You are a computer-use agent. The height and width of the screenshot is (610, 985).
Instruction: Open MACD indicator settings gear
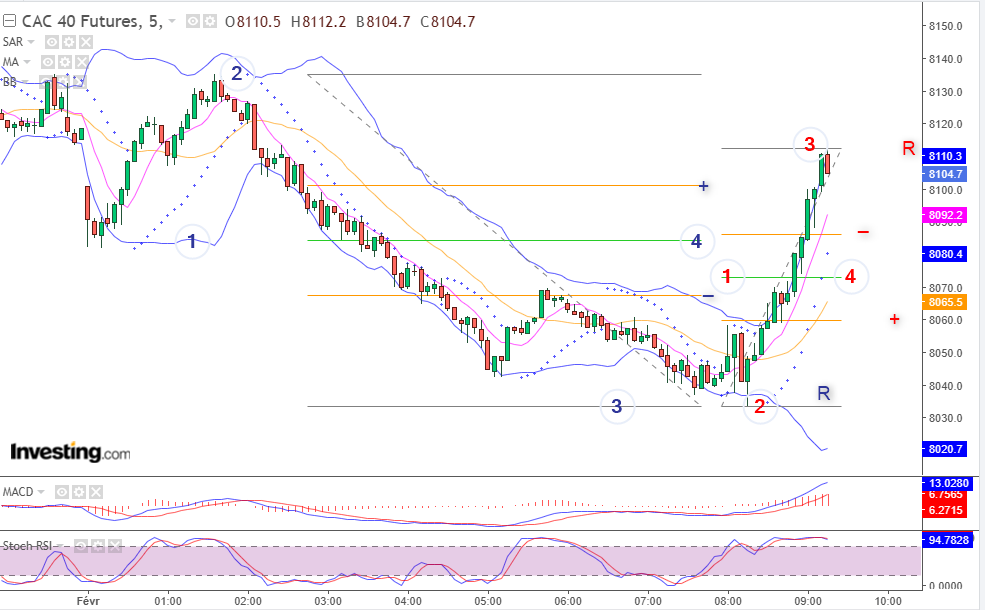[x=79, y=492]
